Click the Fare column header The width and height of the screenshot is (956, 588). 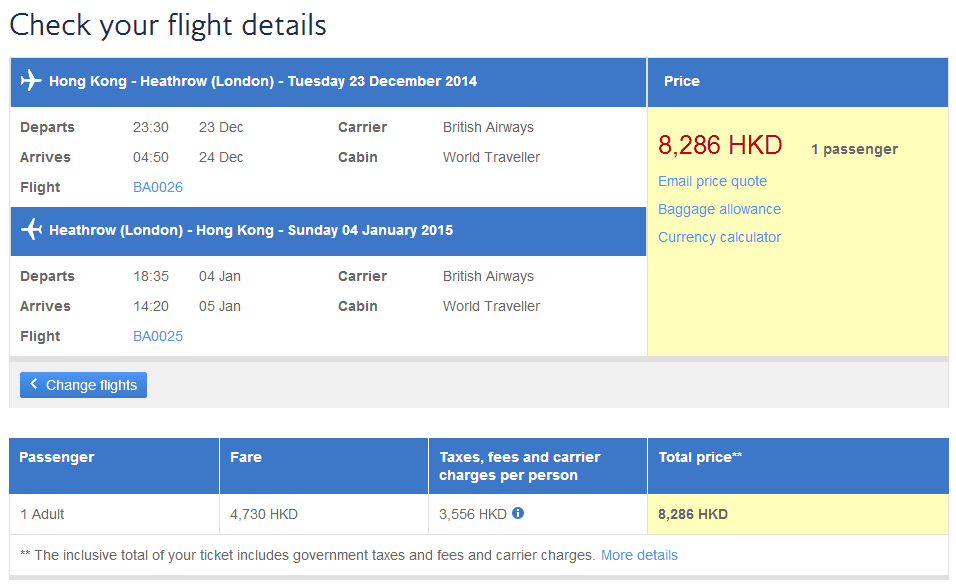246,457
